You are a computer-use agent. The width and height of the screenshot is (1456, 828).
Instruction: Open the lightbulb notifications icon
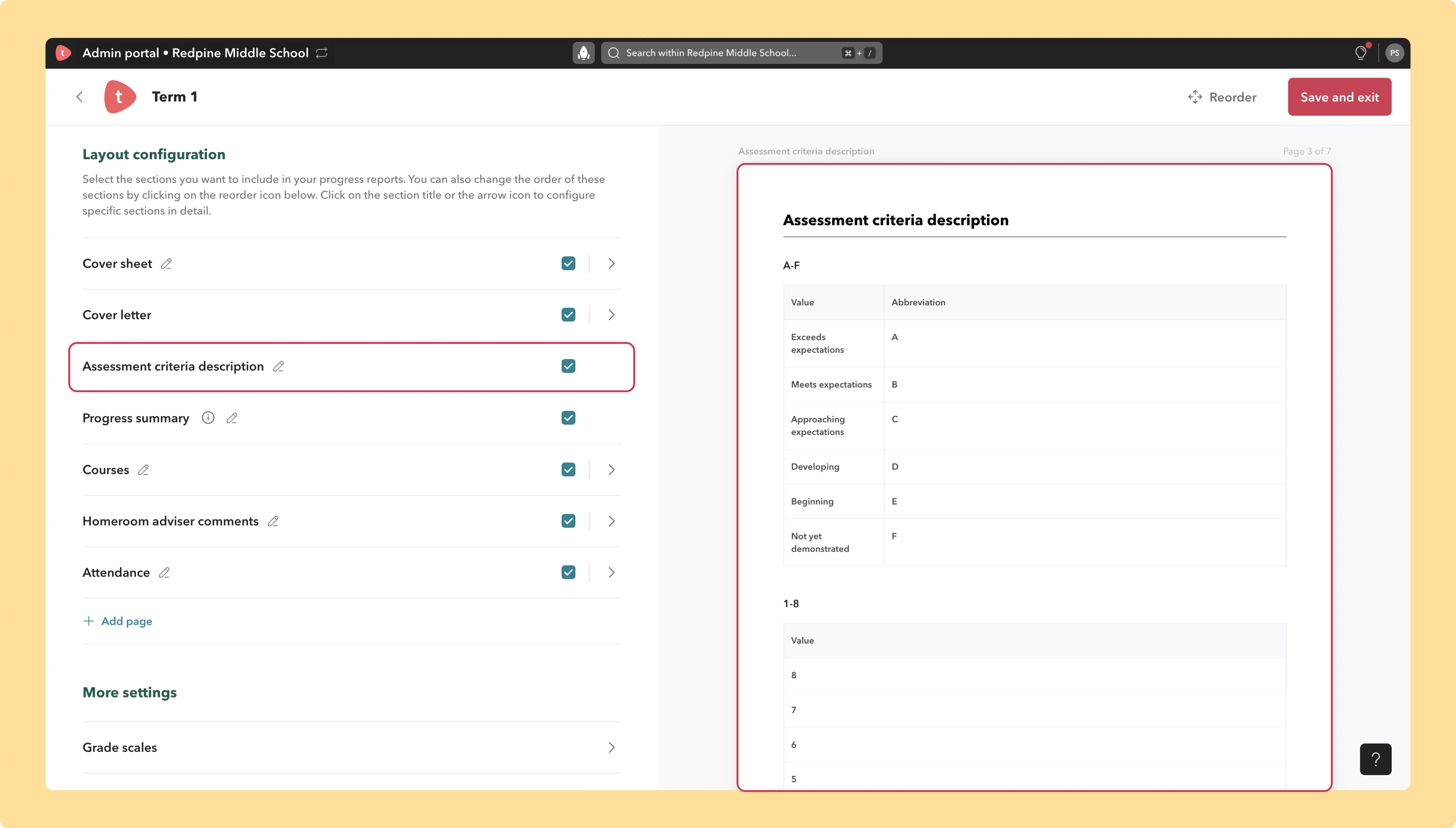[x=1360, y=53]
